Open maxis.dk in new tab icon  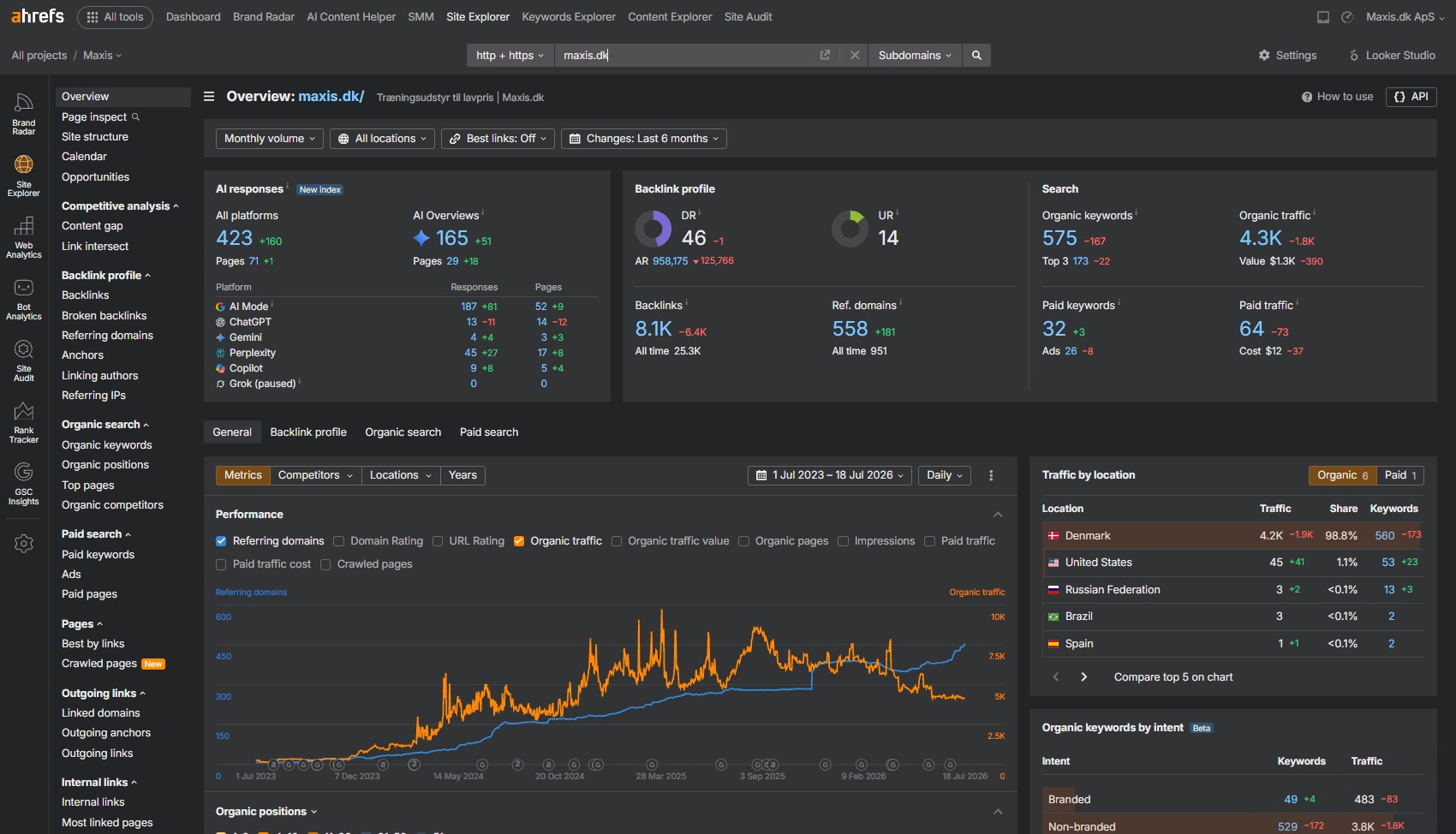[825, 55]
